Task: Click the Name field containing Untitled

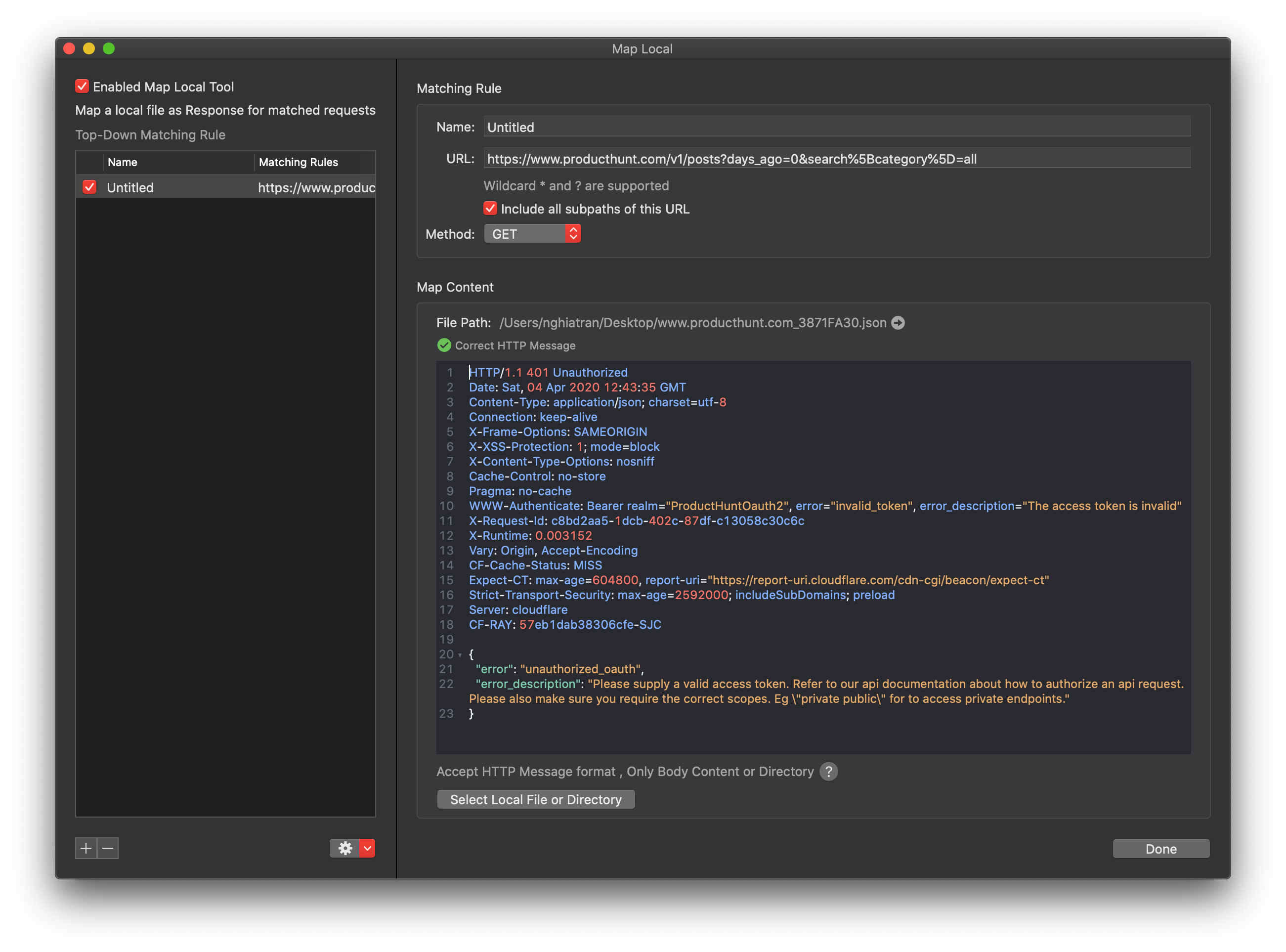Action: pos(837,128)
